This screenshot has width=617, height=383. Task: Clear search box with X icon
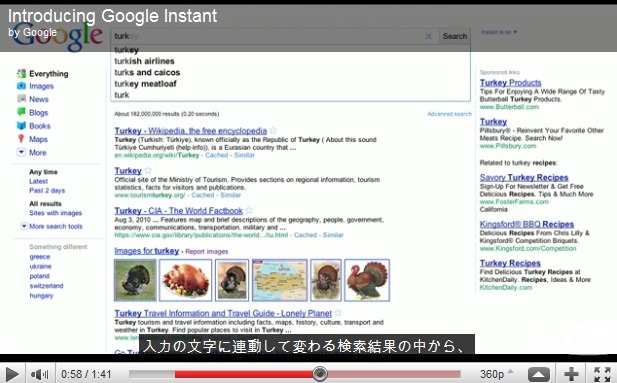429,36
